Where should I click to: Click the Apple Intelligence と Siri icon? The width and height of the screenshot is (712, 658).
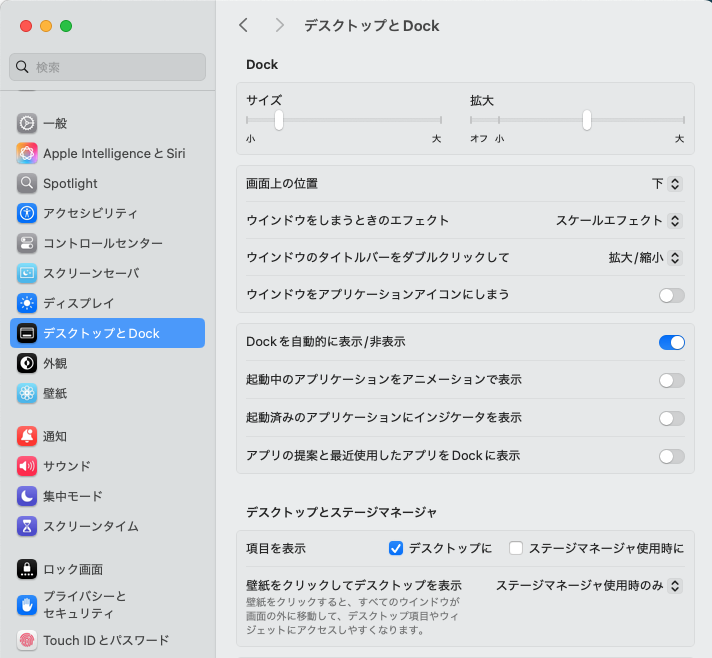pos(27,153)
